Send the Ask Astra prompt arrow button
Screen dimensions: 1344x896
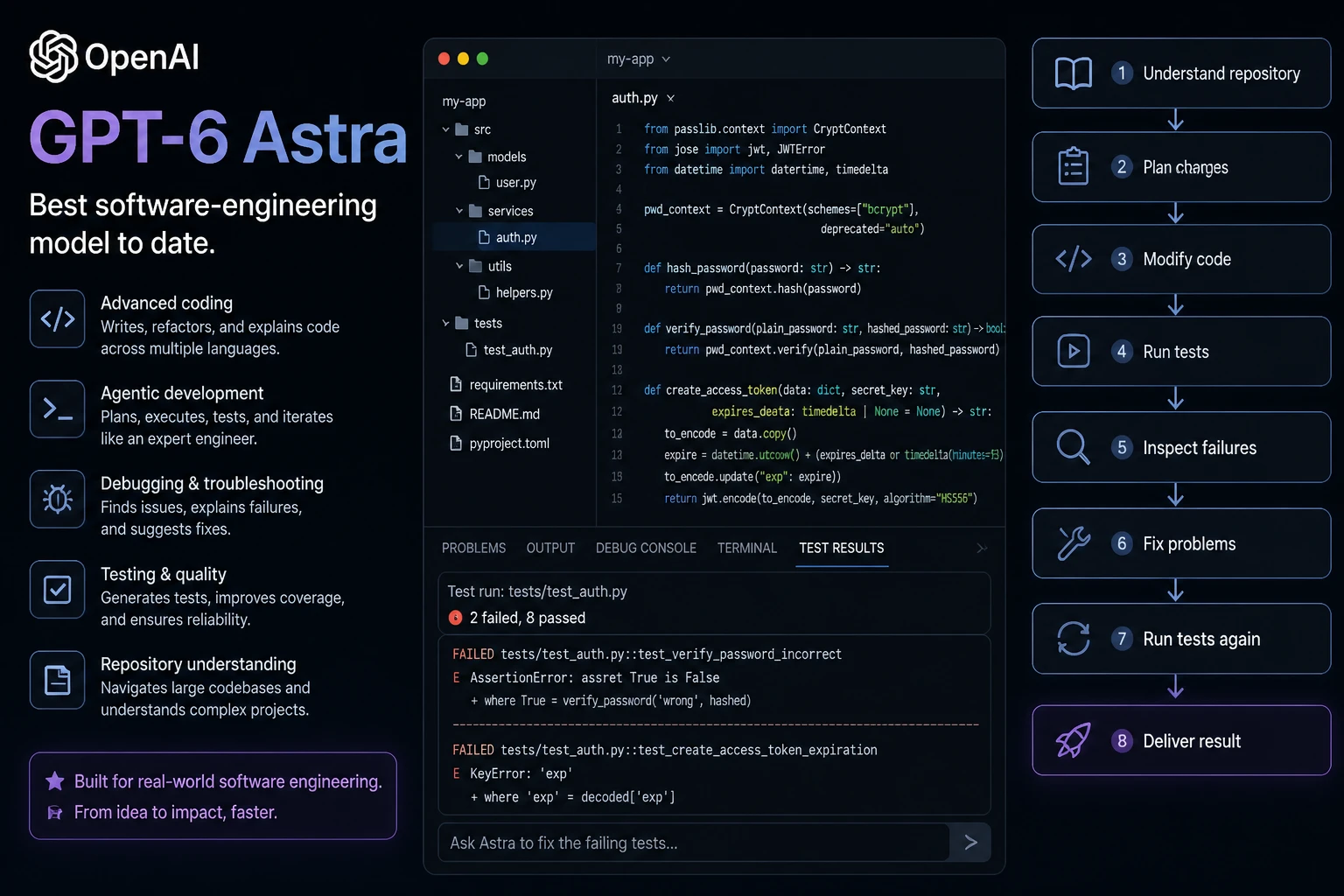970,842
